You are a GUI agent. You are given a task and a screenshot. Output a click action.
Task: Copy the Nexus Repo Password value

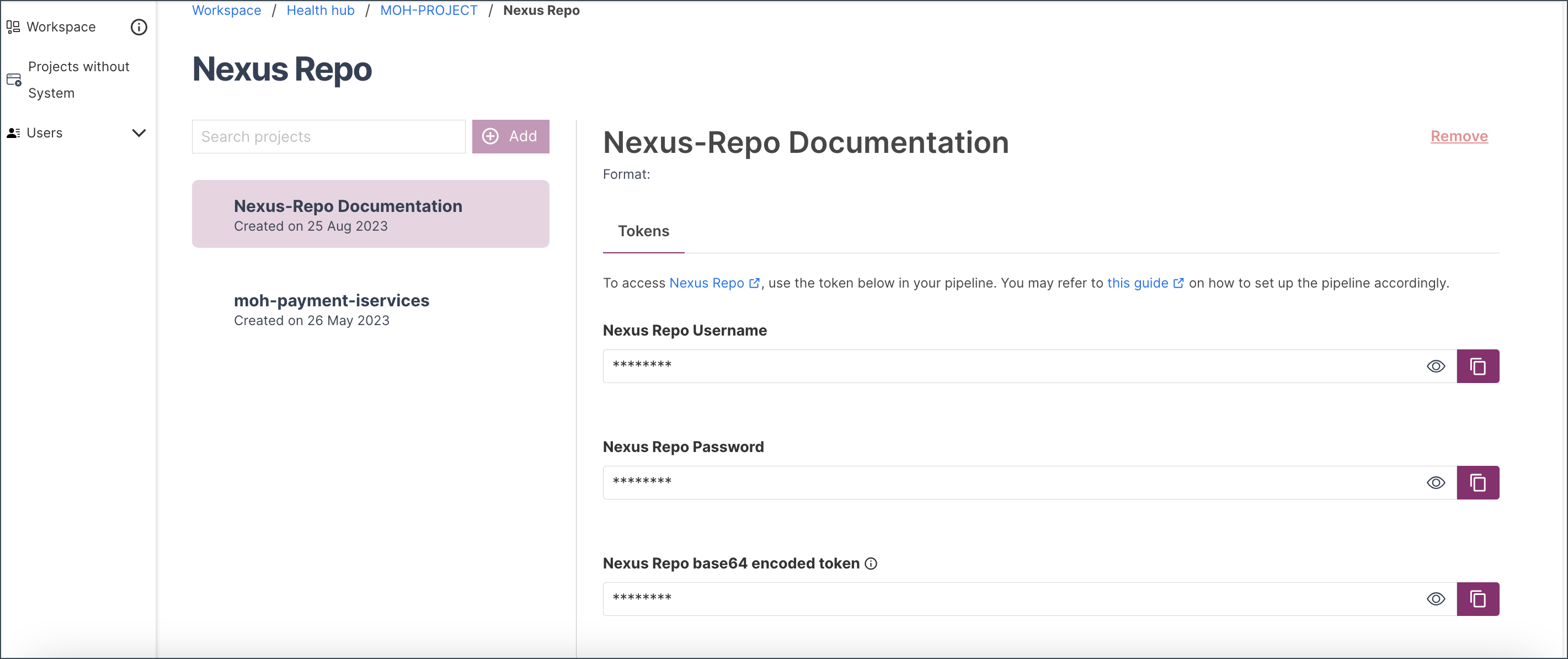[x=1478, y=482]
